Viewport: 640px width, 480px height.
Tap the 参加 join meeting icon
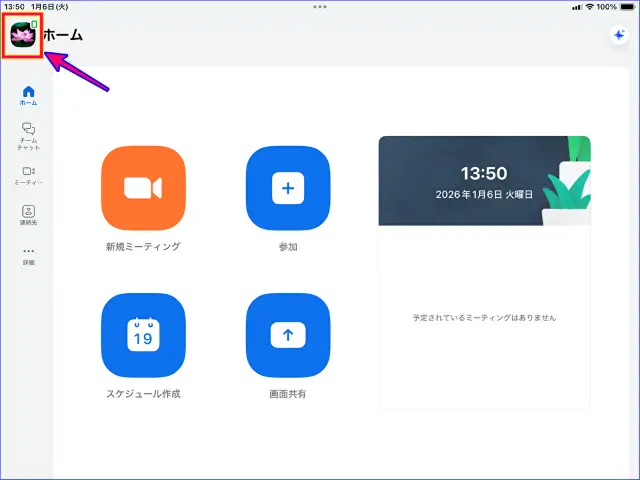click(288, 188)
